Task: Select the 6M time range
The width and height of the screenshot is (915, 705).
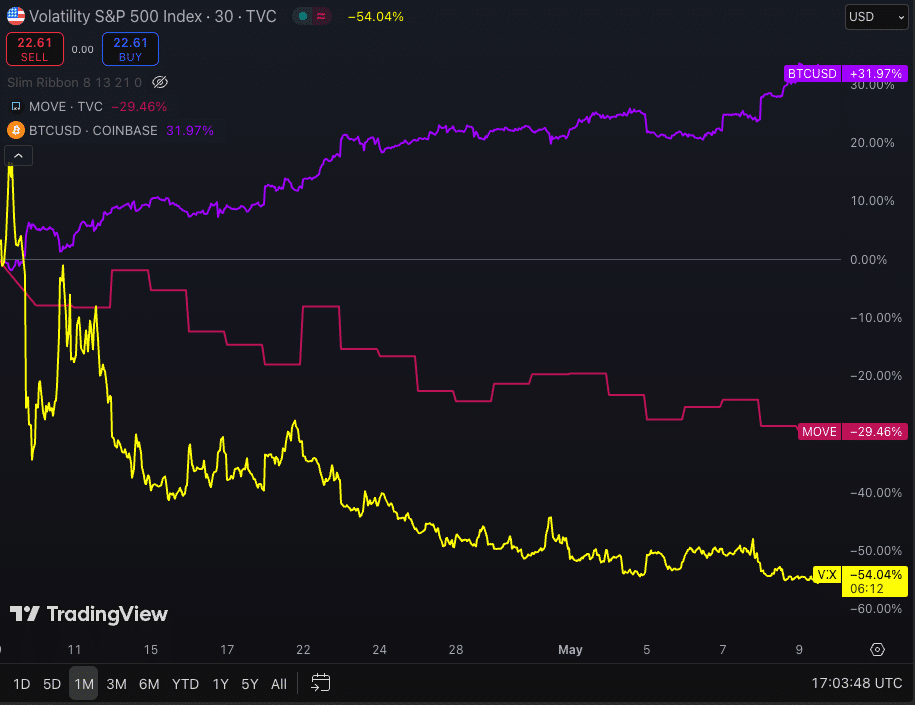Action: [x=149, y=683]
